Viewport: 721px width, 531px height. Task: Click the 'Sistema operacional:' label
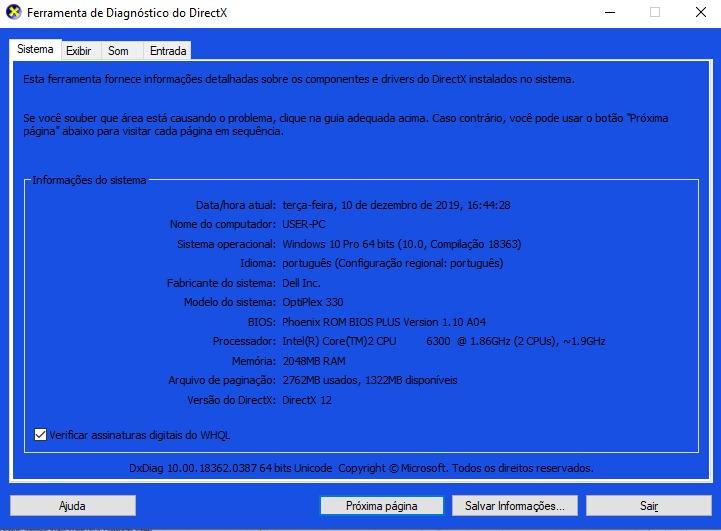coord(227,244)
